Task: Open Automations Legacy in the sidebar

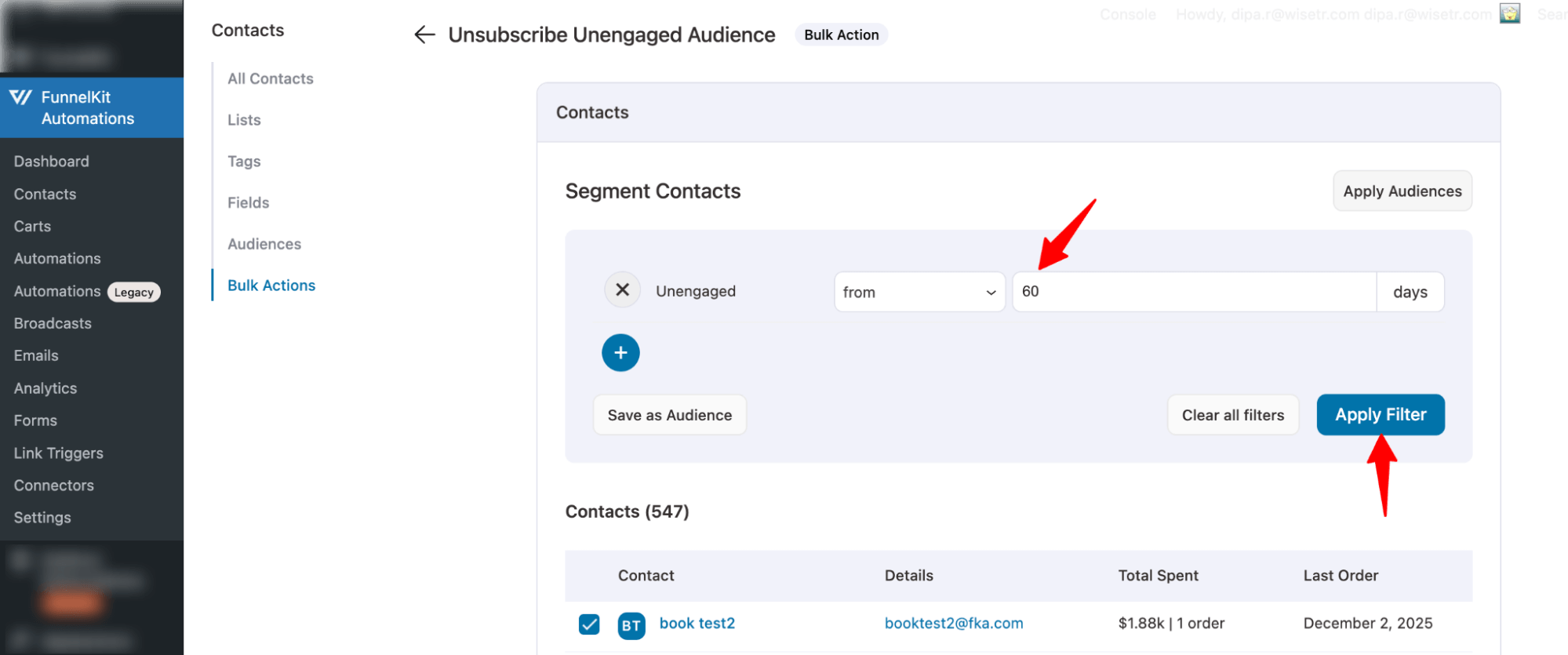Action: (86, 291)
